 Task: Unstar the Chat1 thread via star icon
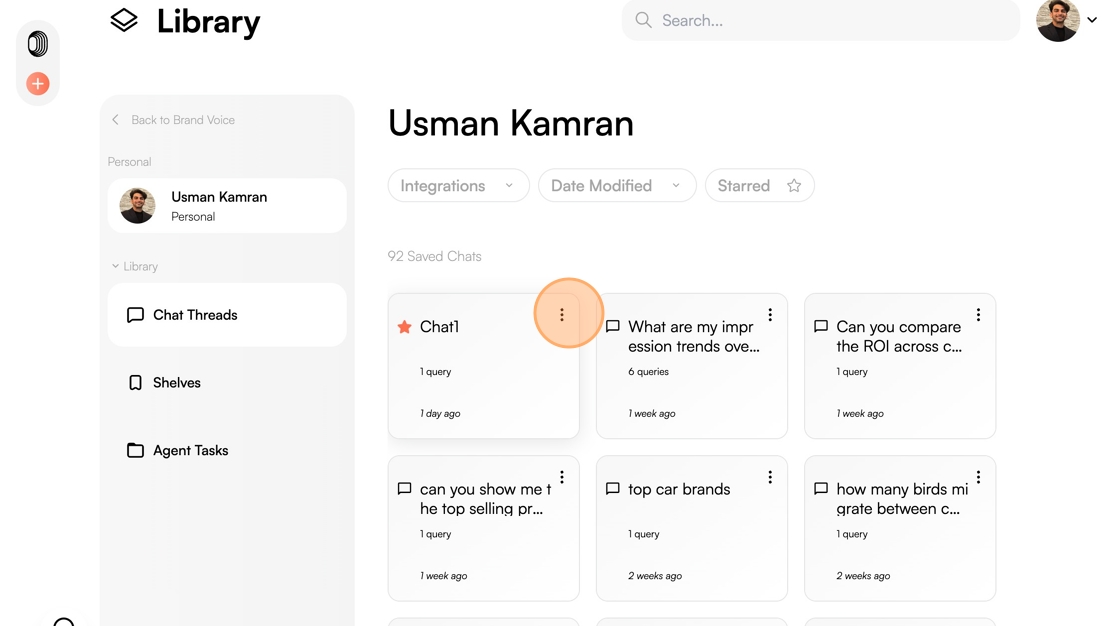(x=404, y=327)
